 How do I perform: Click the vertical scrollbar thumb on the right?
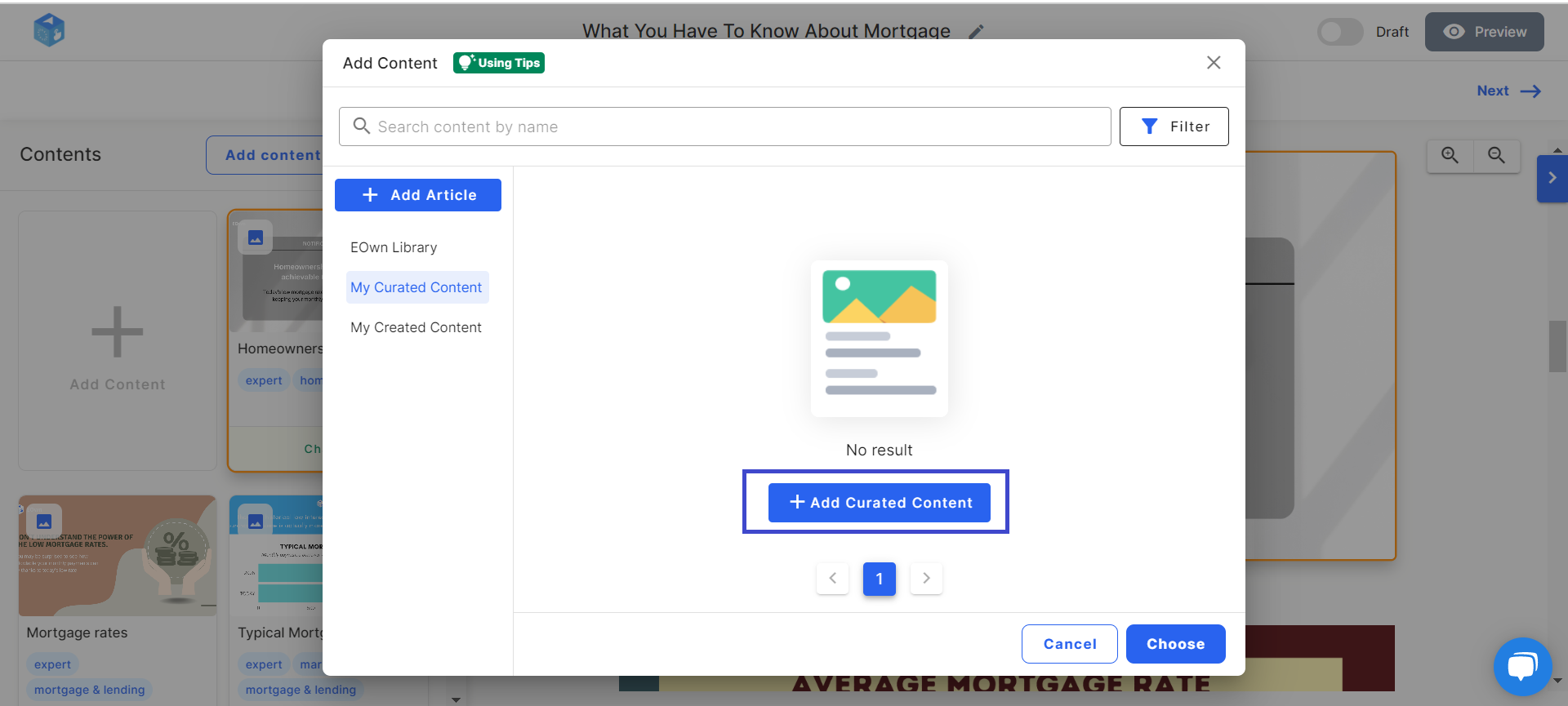[x=1557, y=347]
